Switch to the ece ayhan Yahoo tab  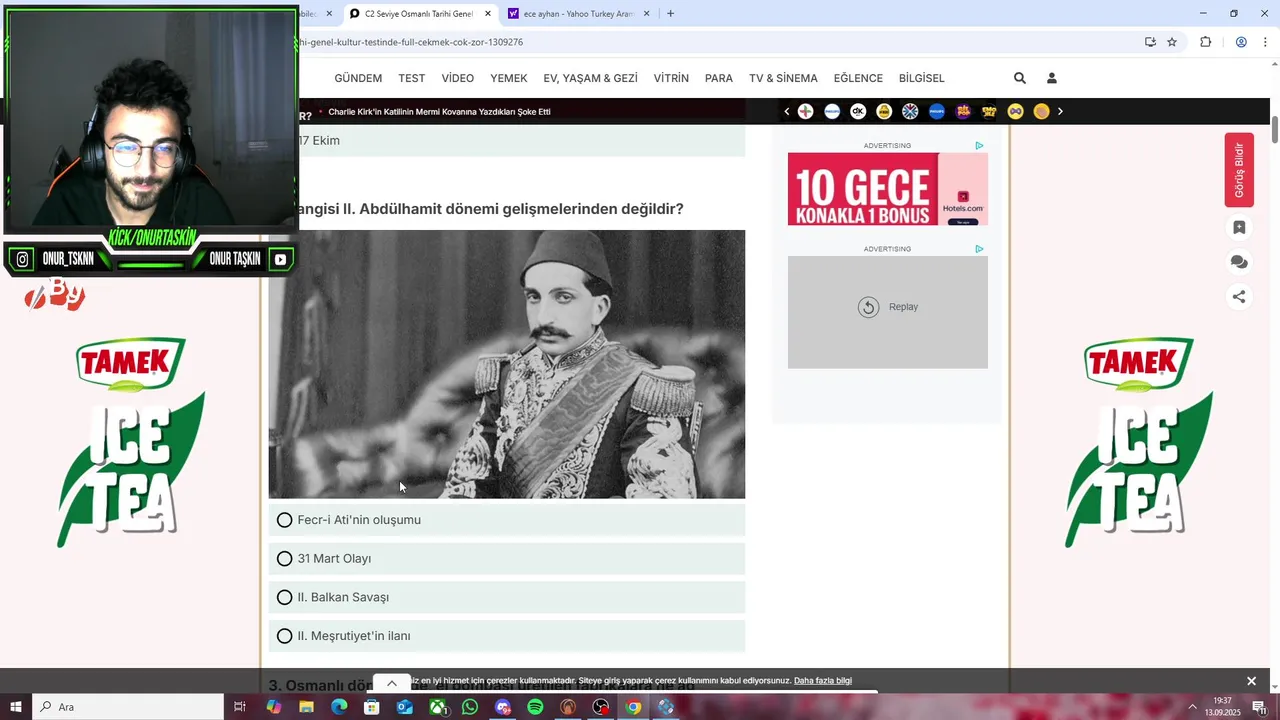click(x=578, y=14)
